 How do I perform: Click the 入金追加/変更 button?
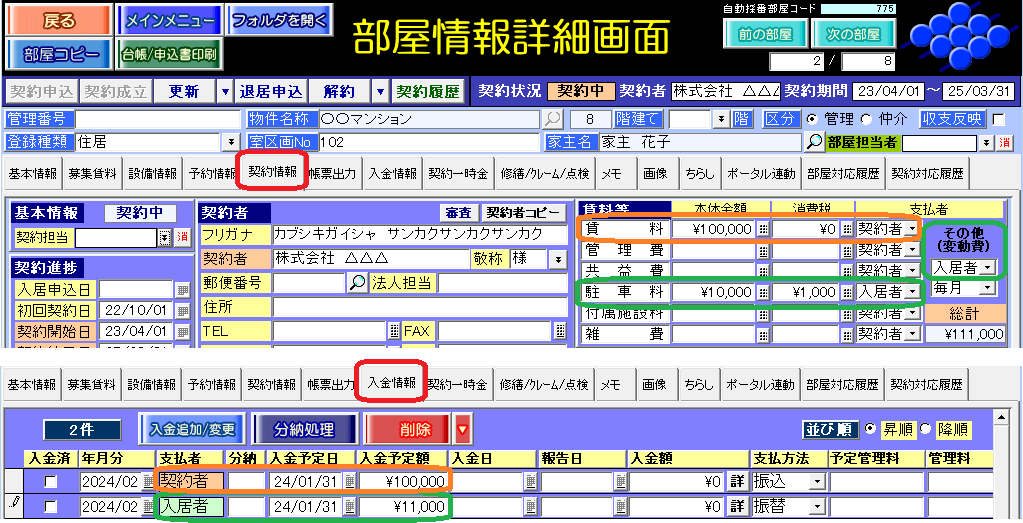pyautogui.click(x=192, y=430)
